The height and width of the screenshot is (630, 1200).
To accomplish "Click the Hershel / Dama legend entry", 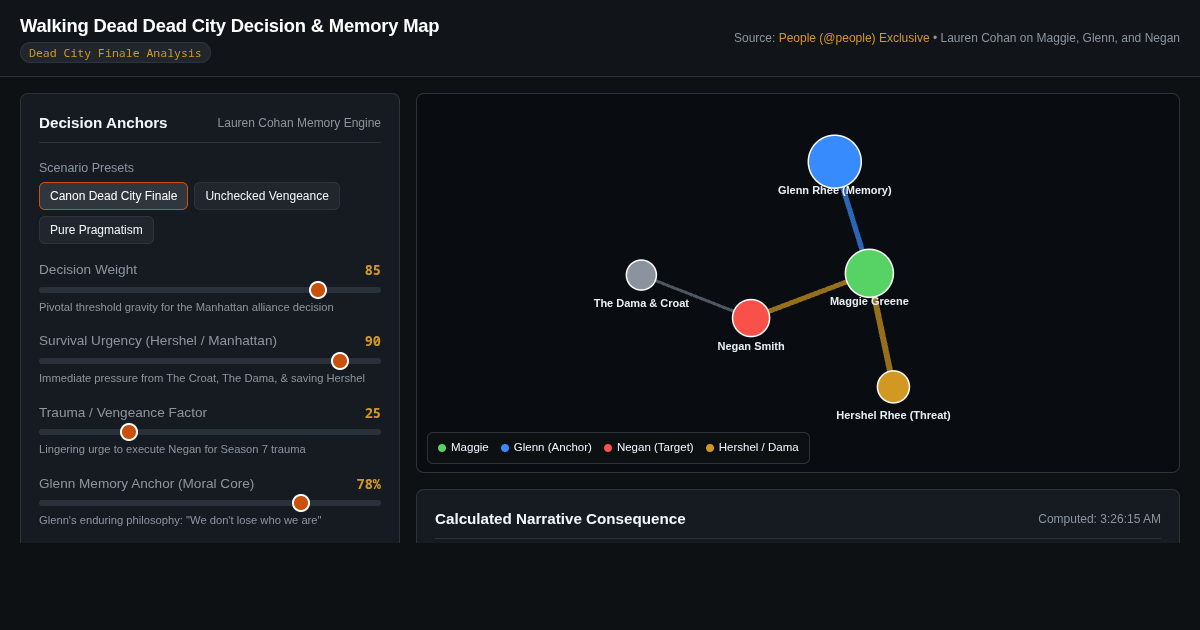I will coord(752,447).
